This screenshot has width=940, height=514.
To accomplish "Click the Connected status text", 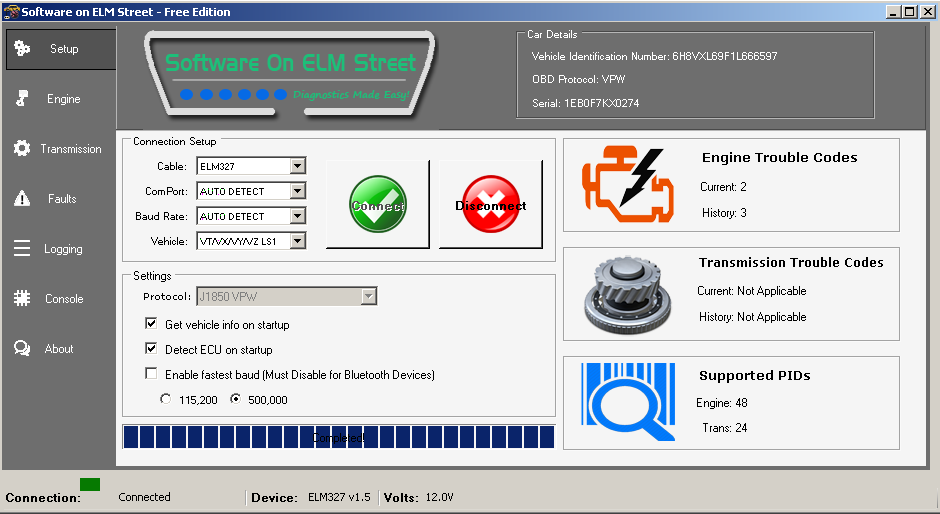I will pos(144,497).
